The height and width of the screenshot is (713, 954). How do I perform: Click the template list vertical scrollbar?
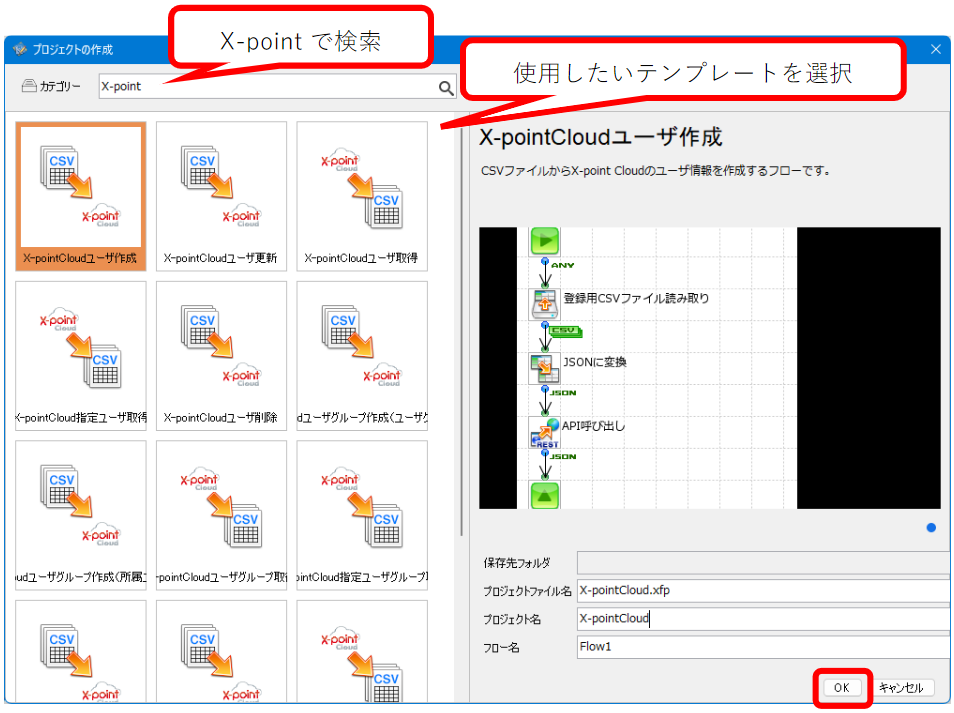click(x=461, y=332)
